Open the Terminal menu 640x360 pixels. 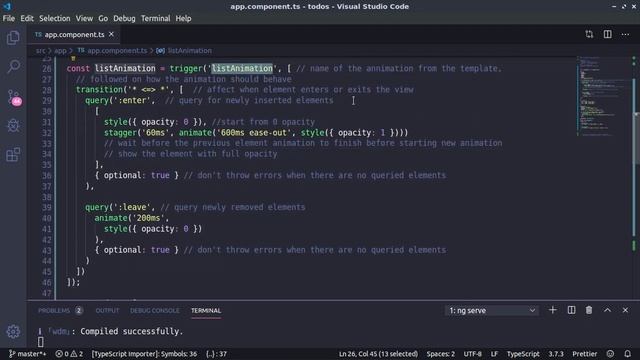156,18
